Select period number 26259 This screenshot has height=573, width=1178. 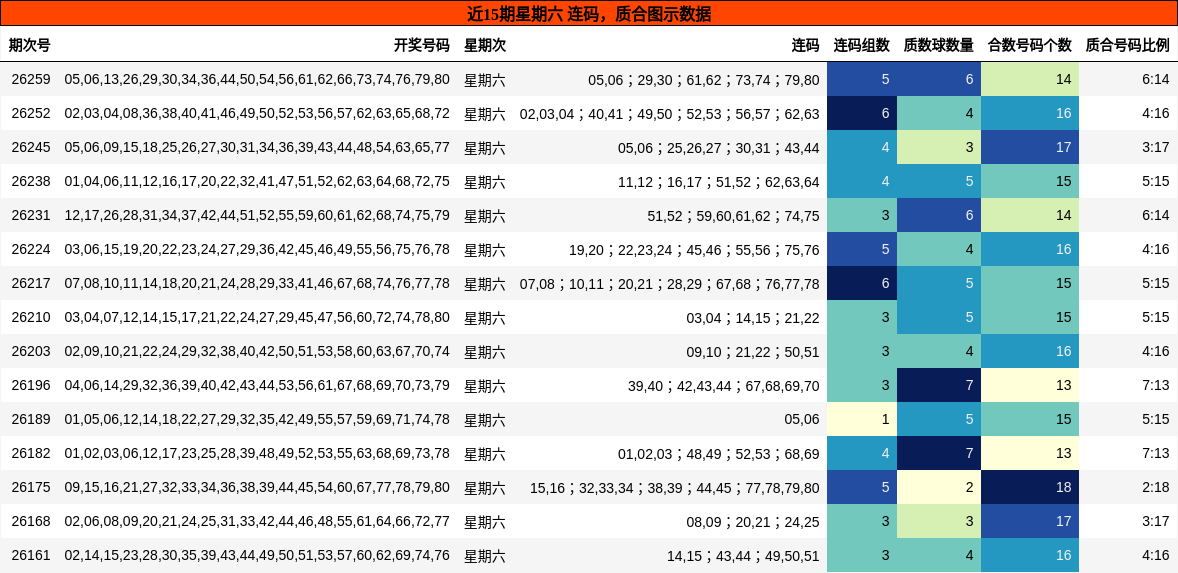tap(31, 80)
